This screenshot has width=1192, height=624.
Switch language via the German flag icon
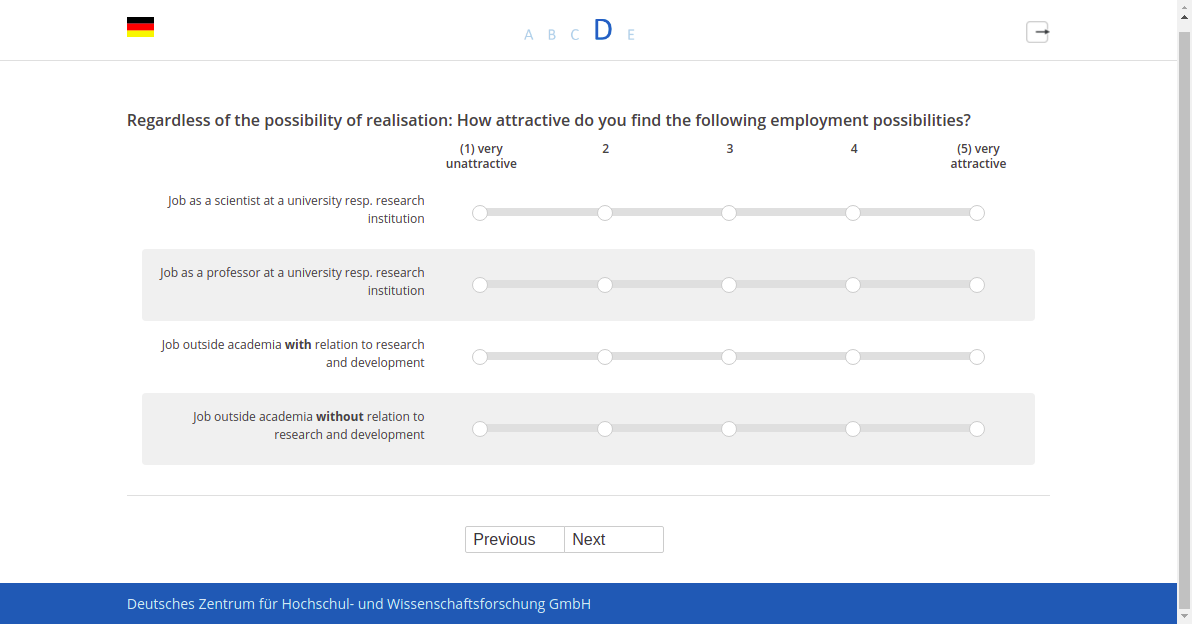pos(140,27)
